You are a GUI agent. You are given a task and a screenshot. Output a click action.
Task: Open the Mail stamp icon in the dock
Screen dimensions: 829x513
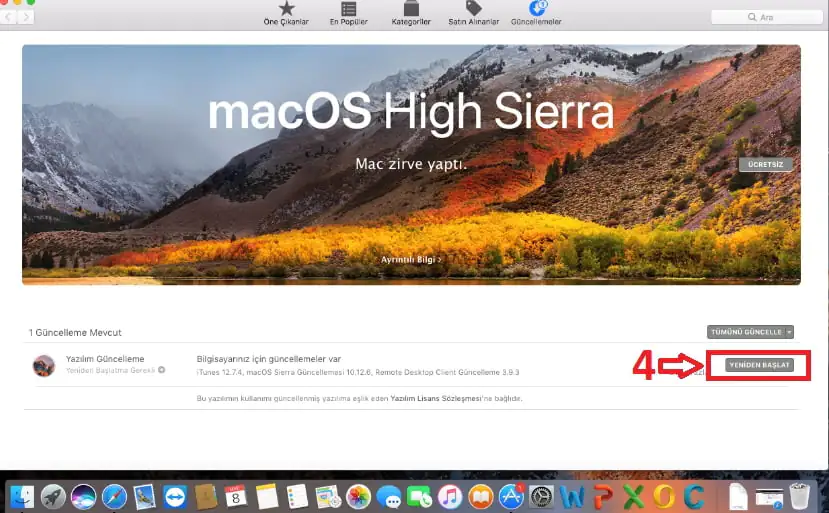coord(144,497)
